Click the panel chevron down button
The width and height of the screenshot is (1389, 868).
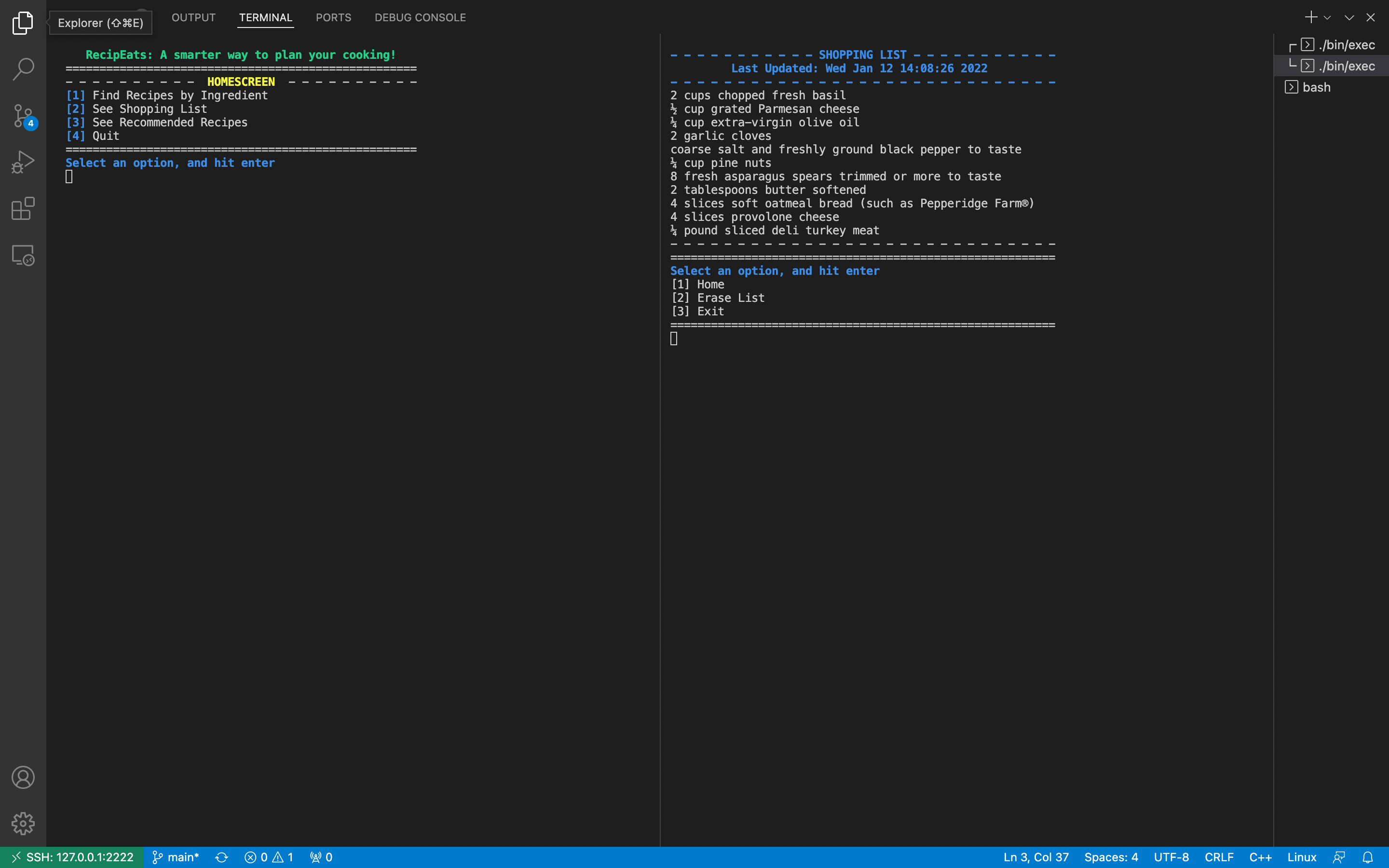click(1349, 18)
